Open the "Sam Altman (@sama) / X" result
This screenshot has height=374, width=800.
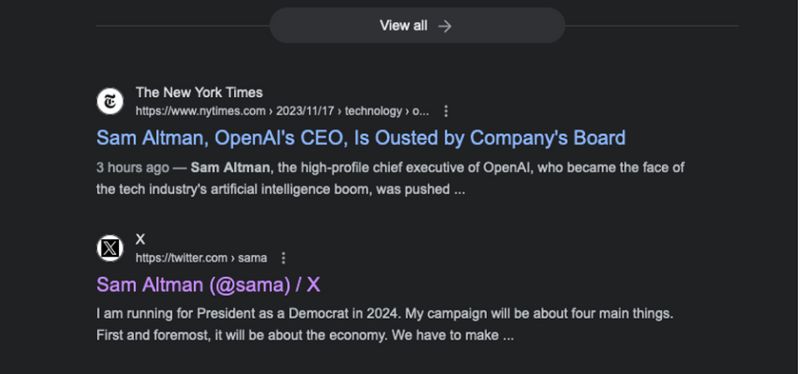(x=208, y=285)
